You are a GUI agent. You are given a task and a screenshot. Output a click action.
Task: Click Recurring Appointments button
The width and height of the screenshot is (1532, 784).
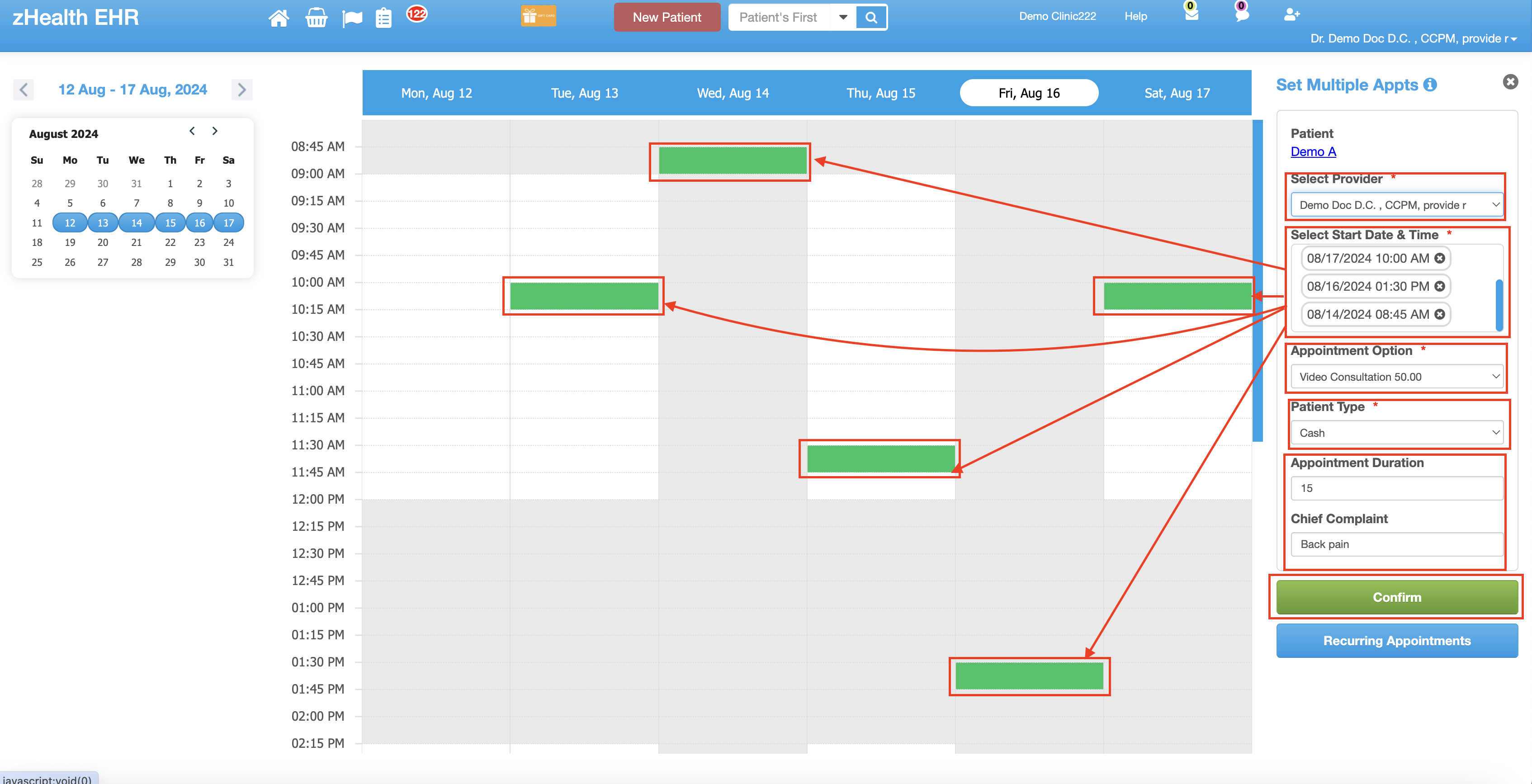[x=1396, y=641]
